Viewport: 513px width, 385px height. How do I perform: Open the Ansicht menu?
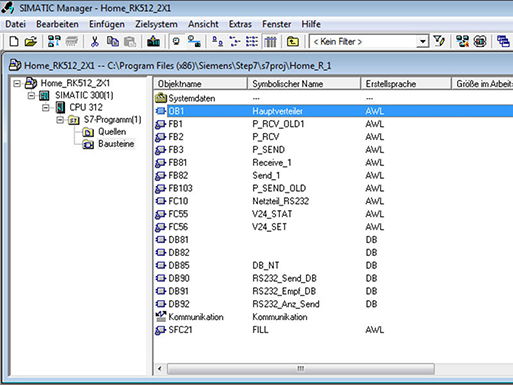coord(203,24)
